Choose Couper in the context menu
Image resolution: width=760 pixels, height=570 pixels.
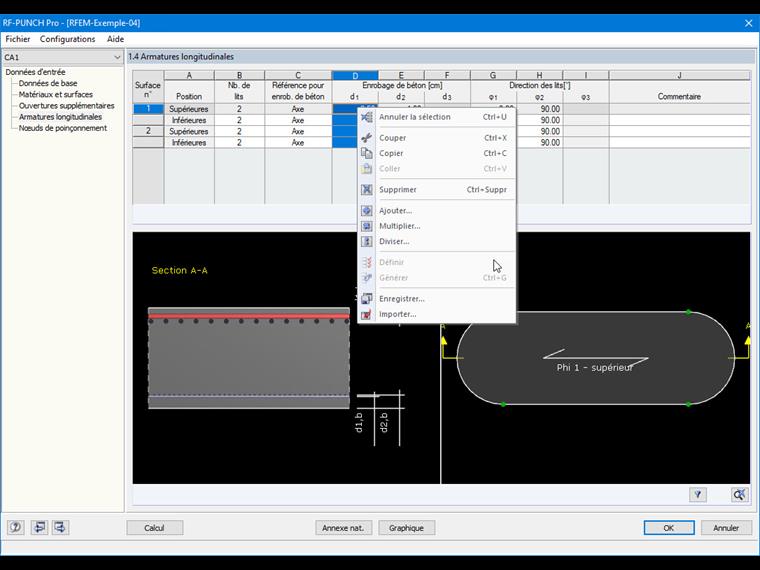[x=437, y=138]
